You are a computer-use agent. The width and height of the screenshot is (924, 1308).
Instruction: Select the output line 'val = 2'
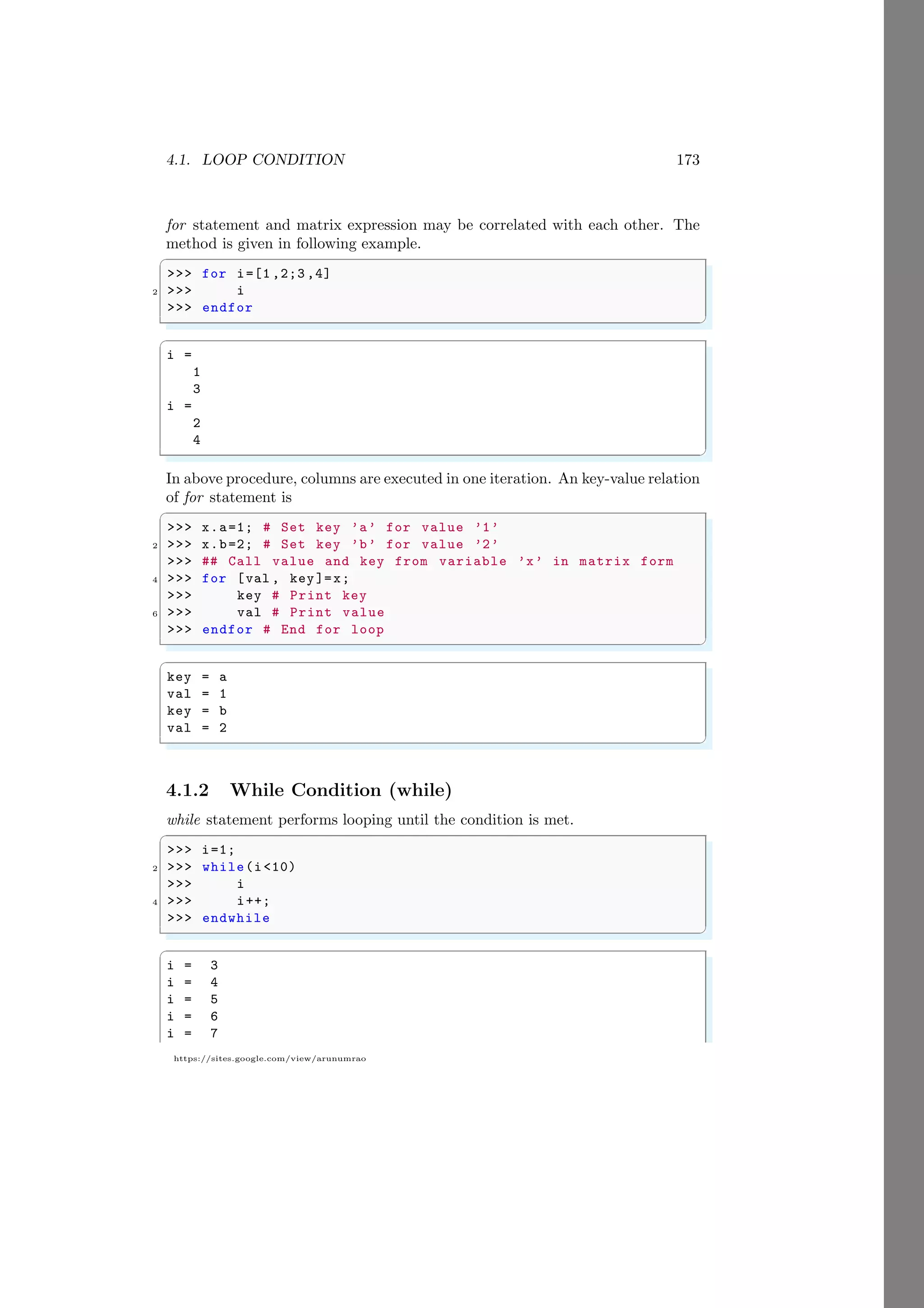[197, 728]
